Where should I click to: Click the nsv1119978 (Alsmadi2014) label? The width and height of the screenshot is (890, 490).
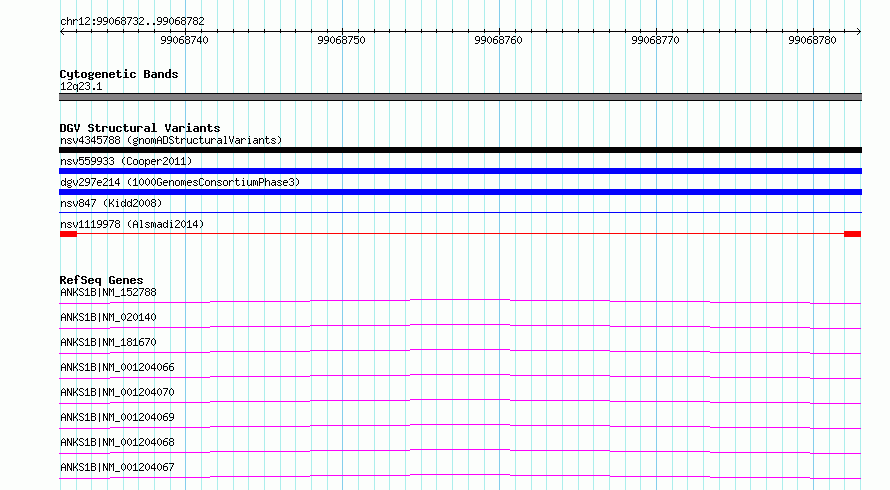tap(132, 224)
